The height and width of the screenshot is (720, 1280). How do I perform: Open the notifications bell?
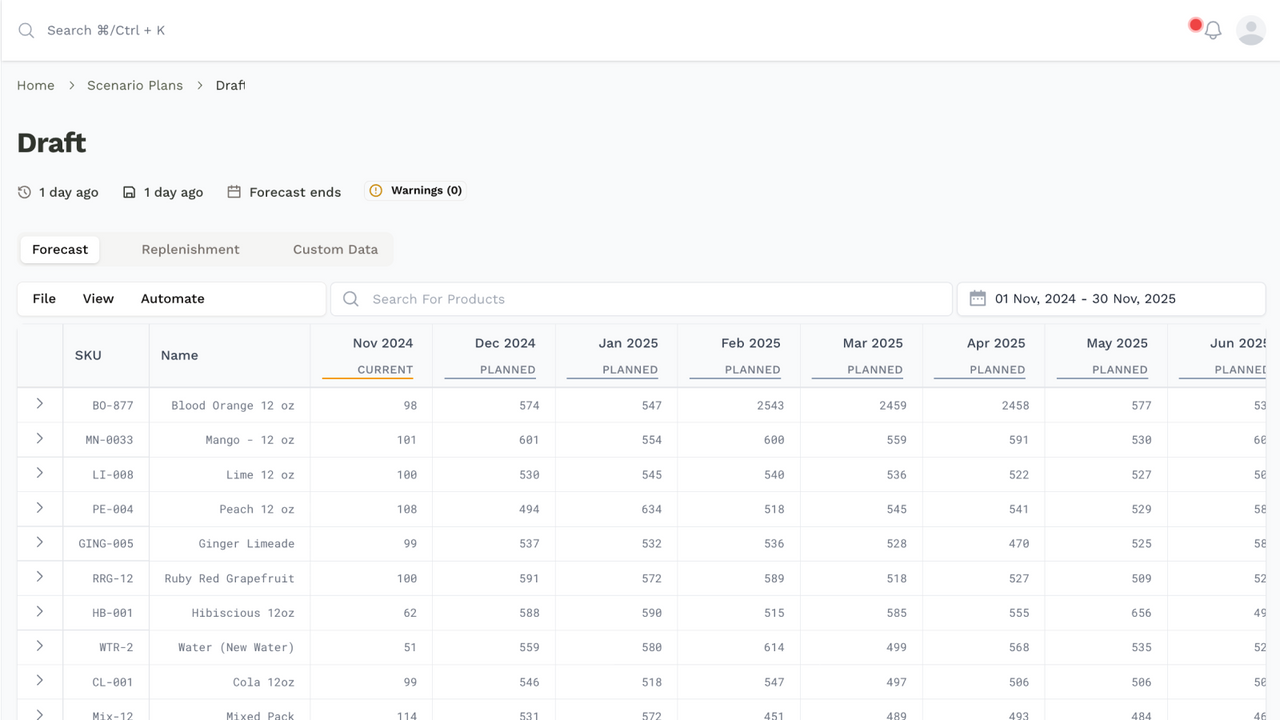pos(1213,31)
